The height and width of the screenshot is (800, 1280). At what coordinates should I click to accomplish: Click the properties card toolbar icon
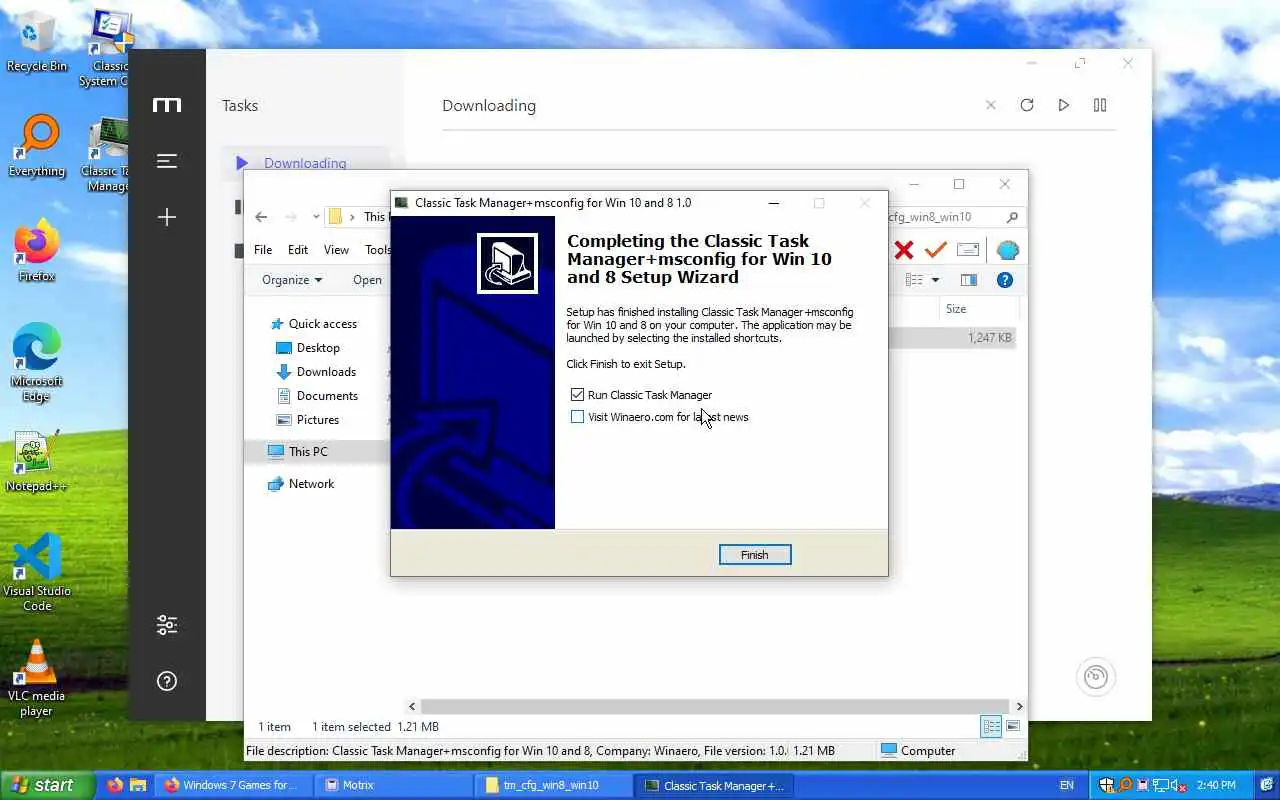coord(968,250)
